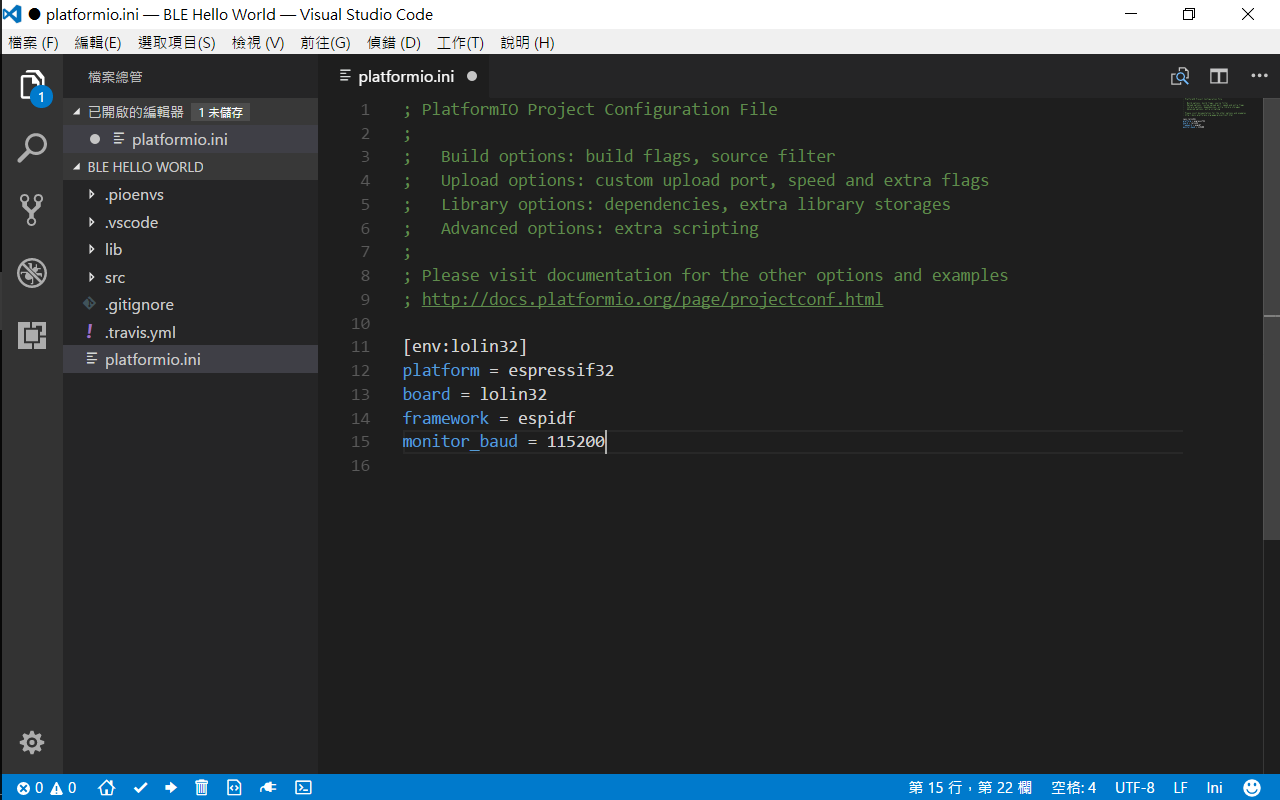The width and height of the screenshot is (1280, 800).
Task: Open the Source Control view
Action: pos(32,209)
